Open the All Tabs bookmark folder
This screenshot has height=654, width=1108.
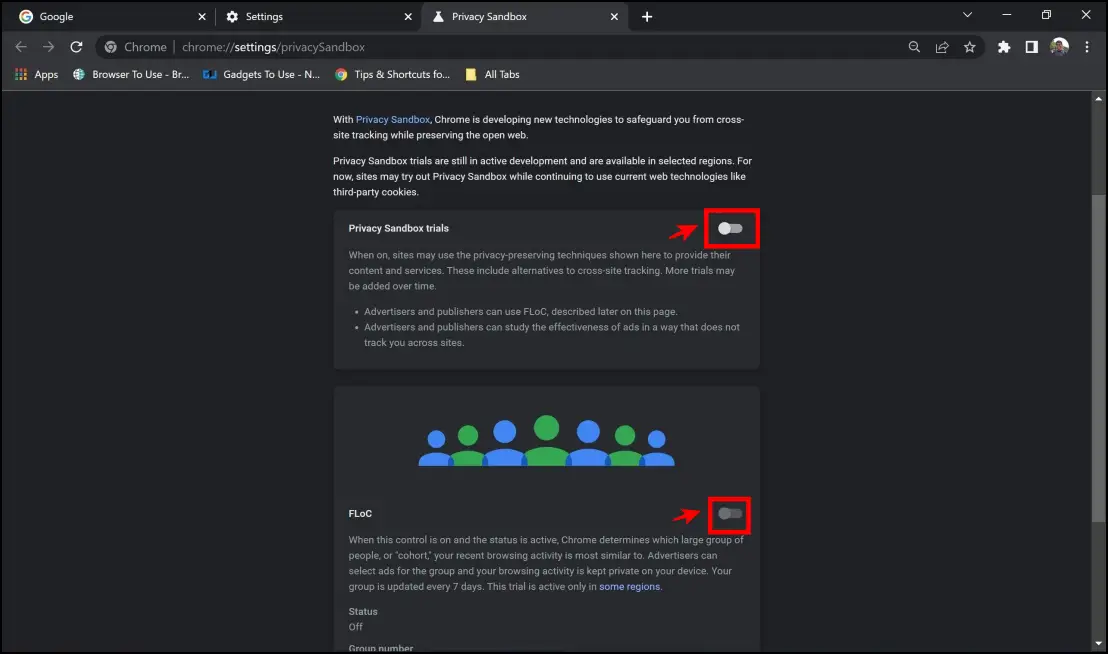[x=493, y=74]
